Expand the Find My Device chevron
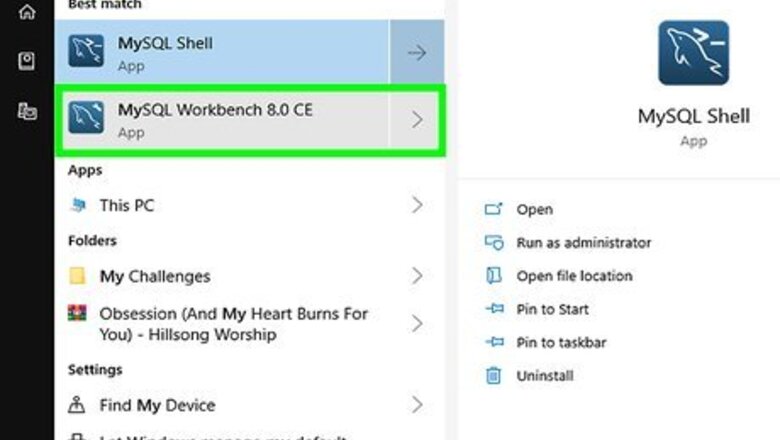 [417, 405]
